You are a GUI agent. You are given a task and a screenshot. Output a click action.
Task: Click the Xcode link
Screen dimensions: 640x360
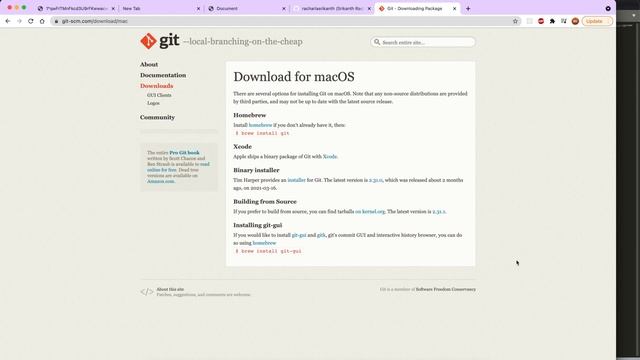pyautogui.click(x=330, y=156)
